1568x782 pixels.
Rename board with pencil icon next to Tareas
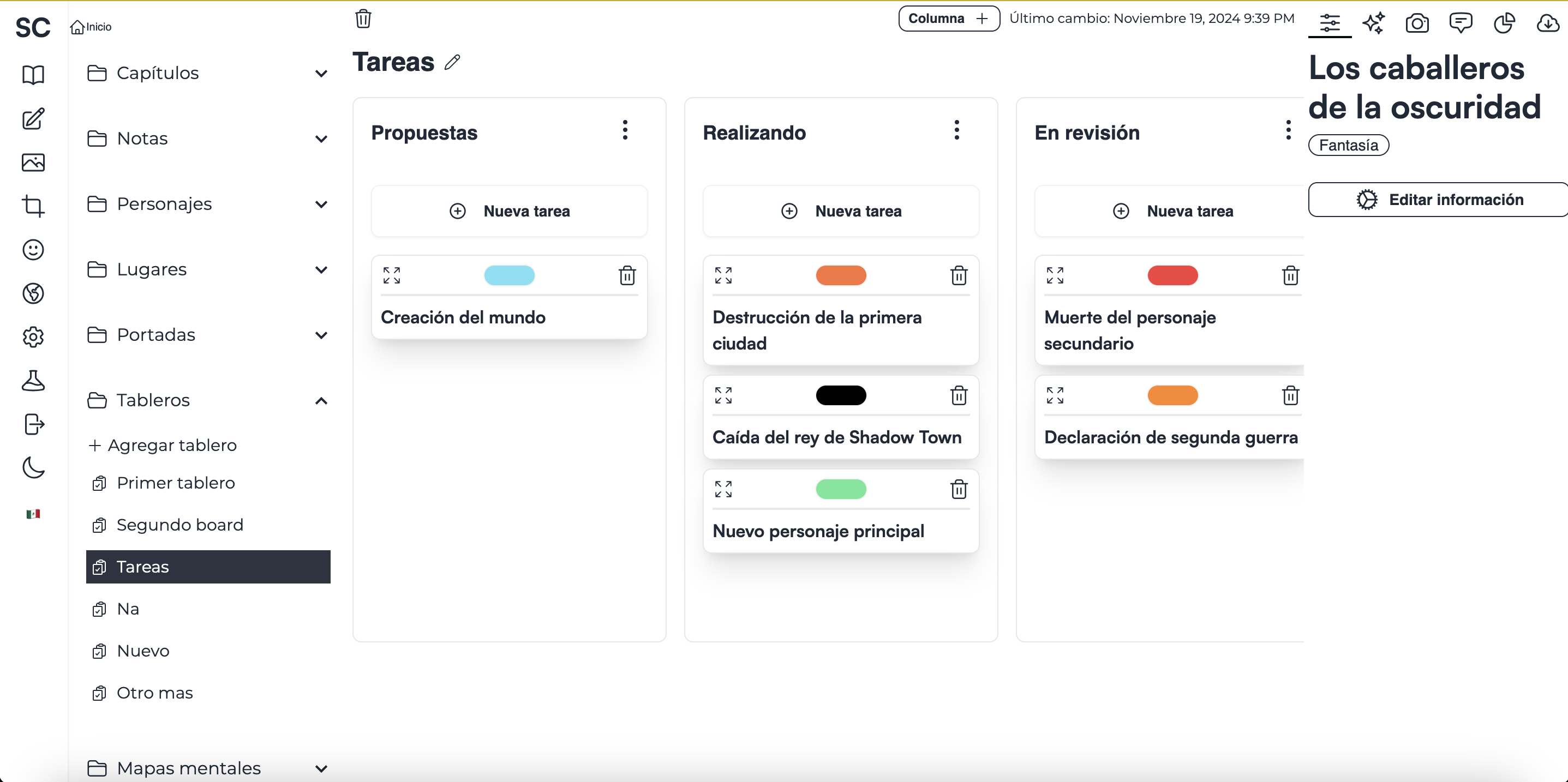point(452,62)
